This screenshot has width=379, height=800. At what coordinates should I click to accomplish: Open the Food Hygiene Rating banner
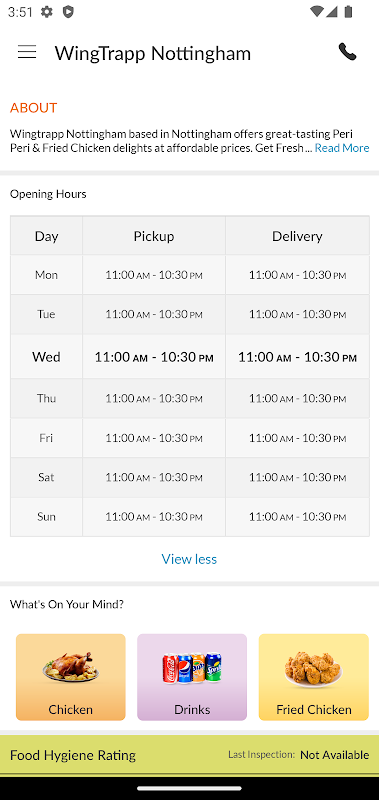189,755
